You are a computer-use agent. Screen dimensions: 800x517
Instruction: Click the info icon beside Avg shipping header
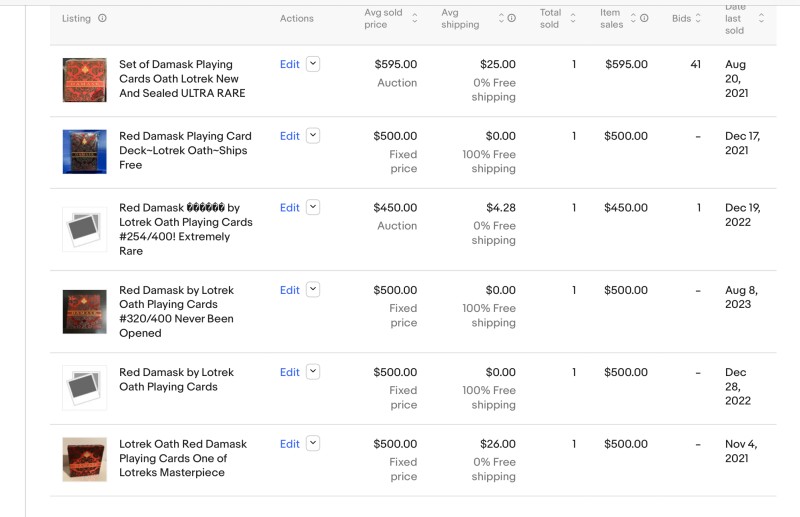point(512,18)
